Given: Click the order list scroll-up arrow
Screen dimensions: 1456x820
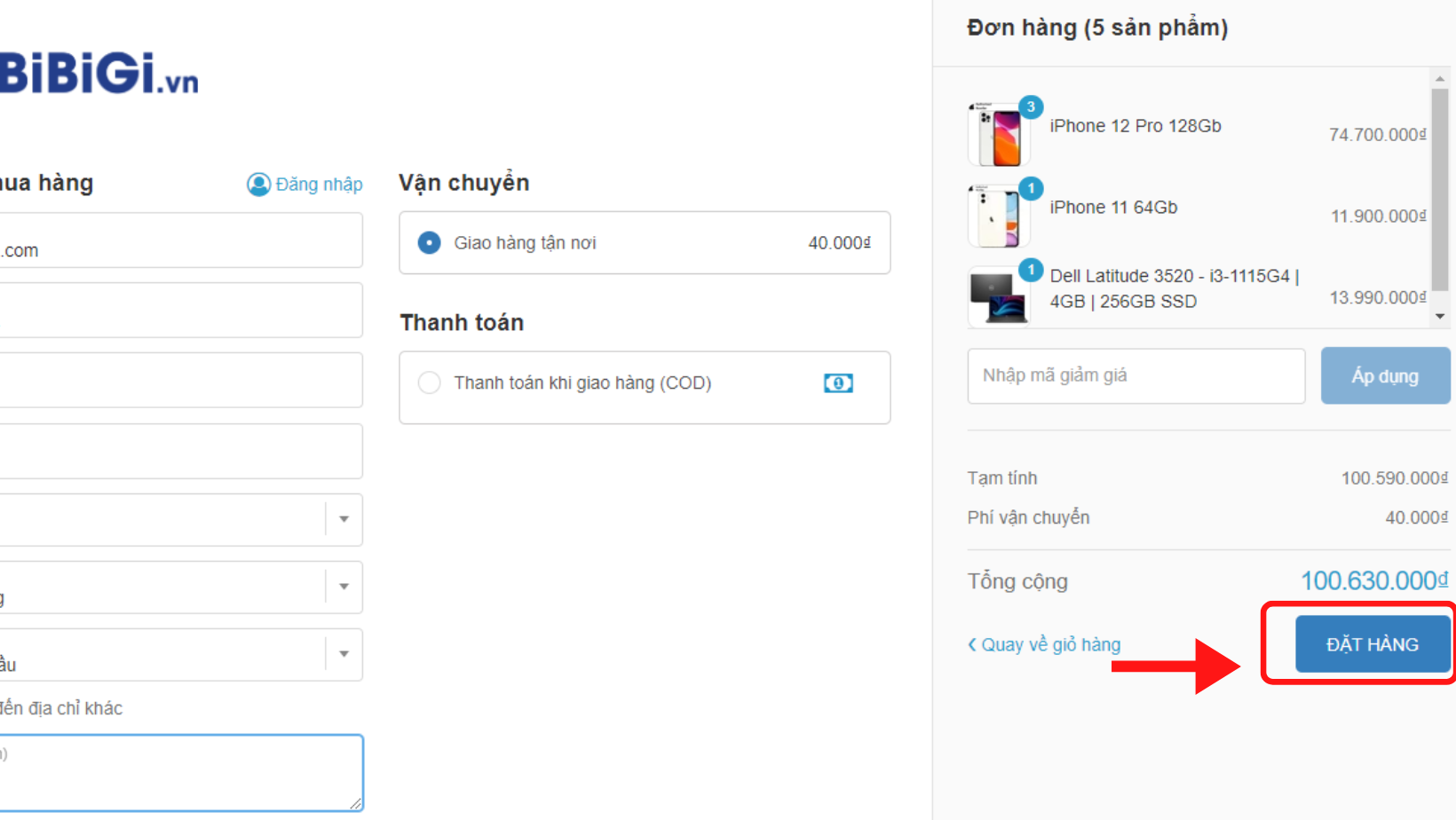Looking at the screenshot, I should click(x=1440, y=79).
